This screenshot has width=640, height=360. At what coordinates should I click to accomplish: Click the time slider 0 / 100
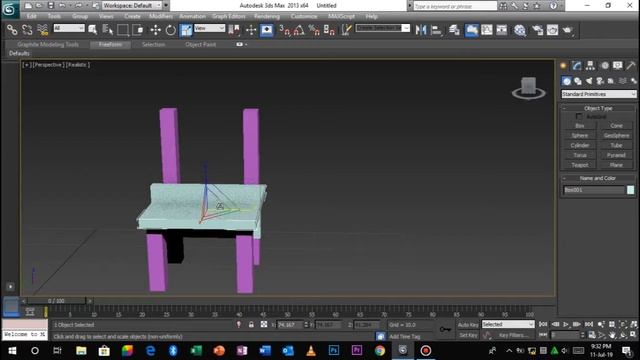[x=56, y=301]
